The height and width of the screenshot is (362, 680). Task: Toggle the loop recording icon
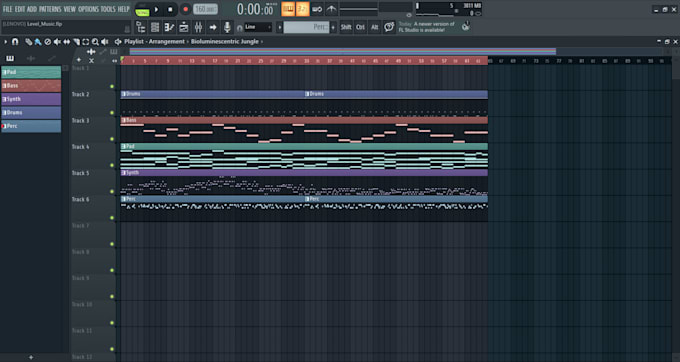[x=317, y=9]
